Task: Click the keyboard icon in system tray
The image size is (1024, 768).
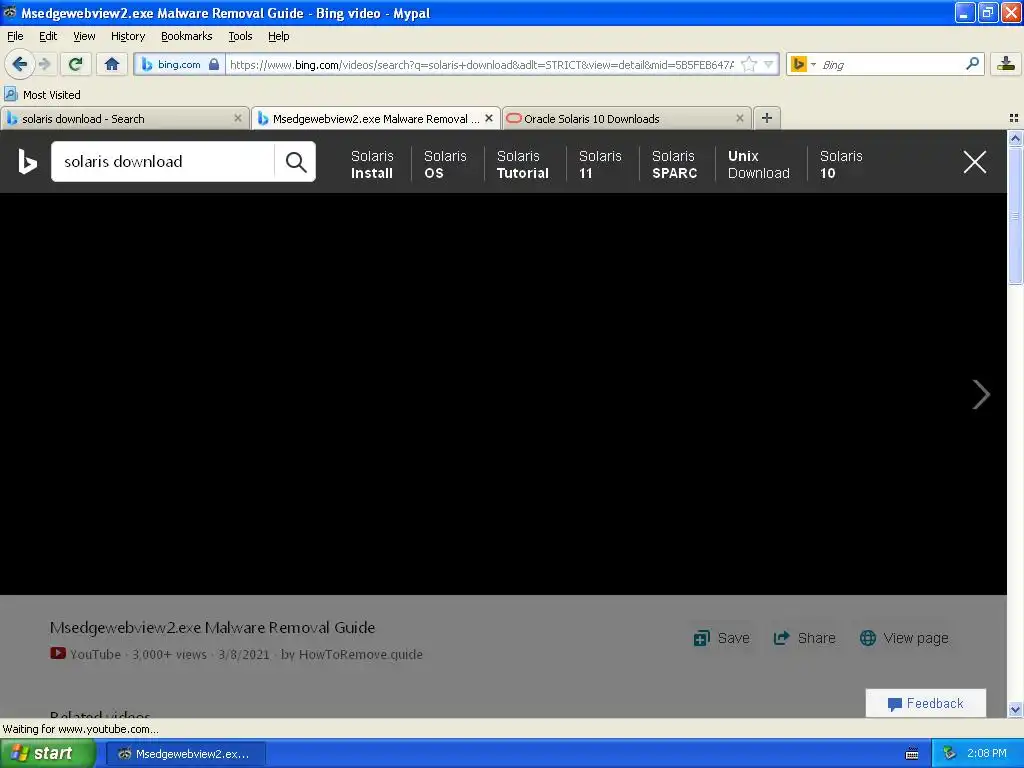Action: point(912,754)
